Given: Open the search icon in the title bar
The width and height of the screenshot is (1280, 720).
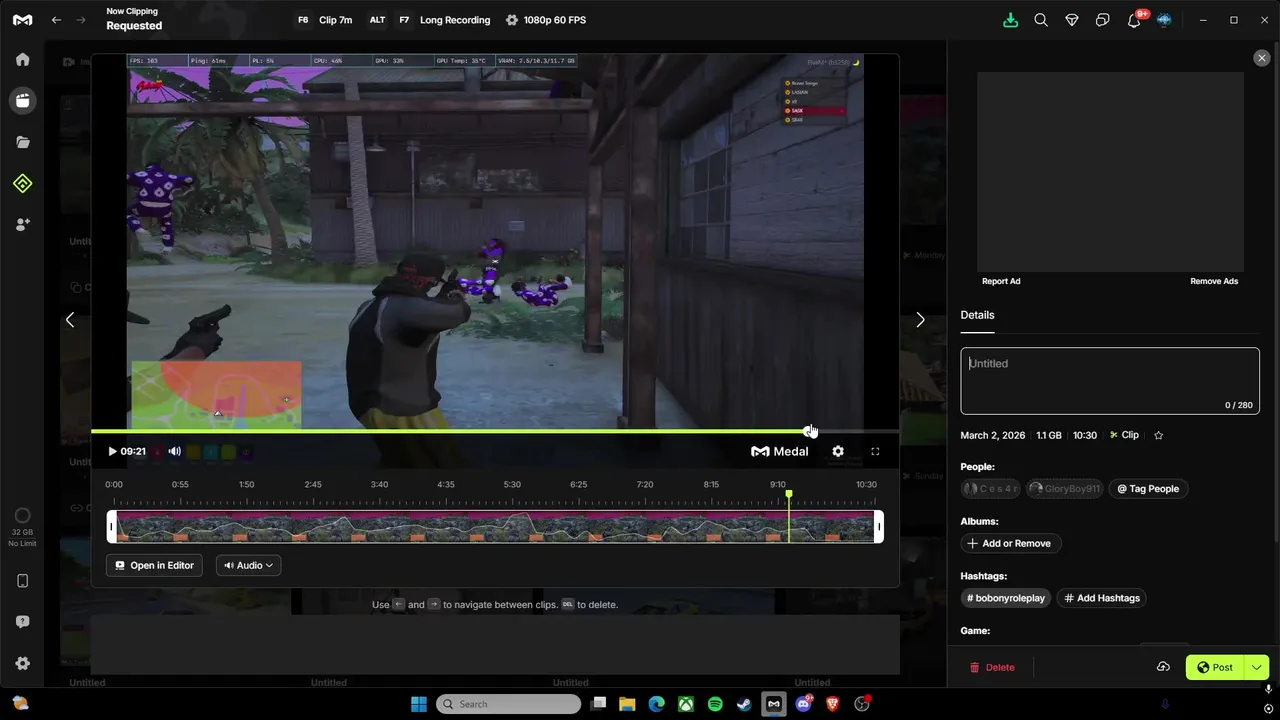Looking at the screenshot, I should (x=1041, y=20).
